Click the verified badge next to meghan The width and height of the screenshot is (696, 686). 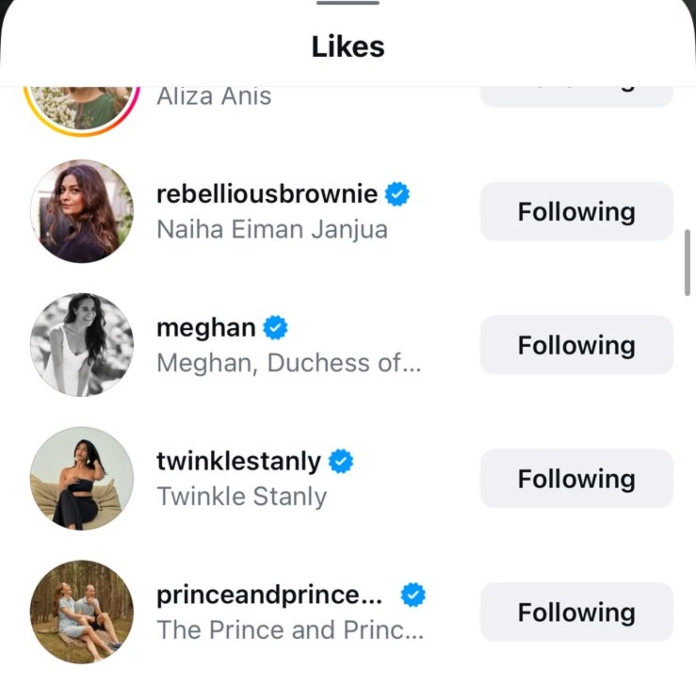pos(275,327)
